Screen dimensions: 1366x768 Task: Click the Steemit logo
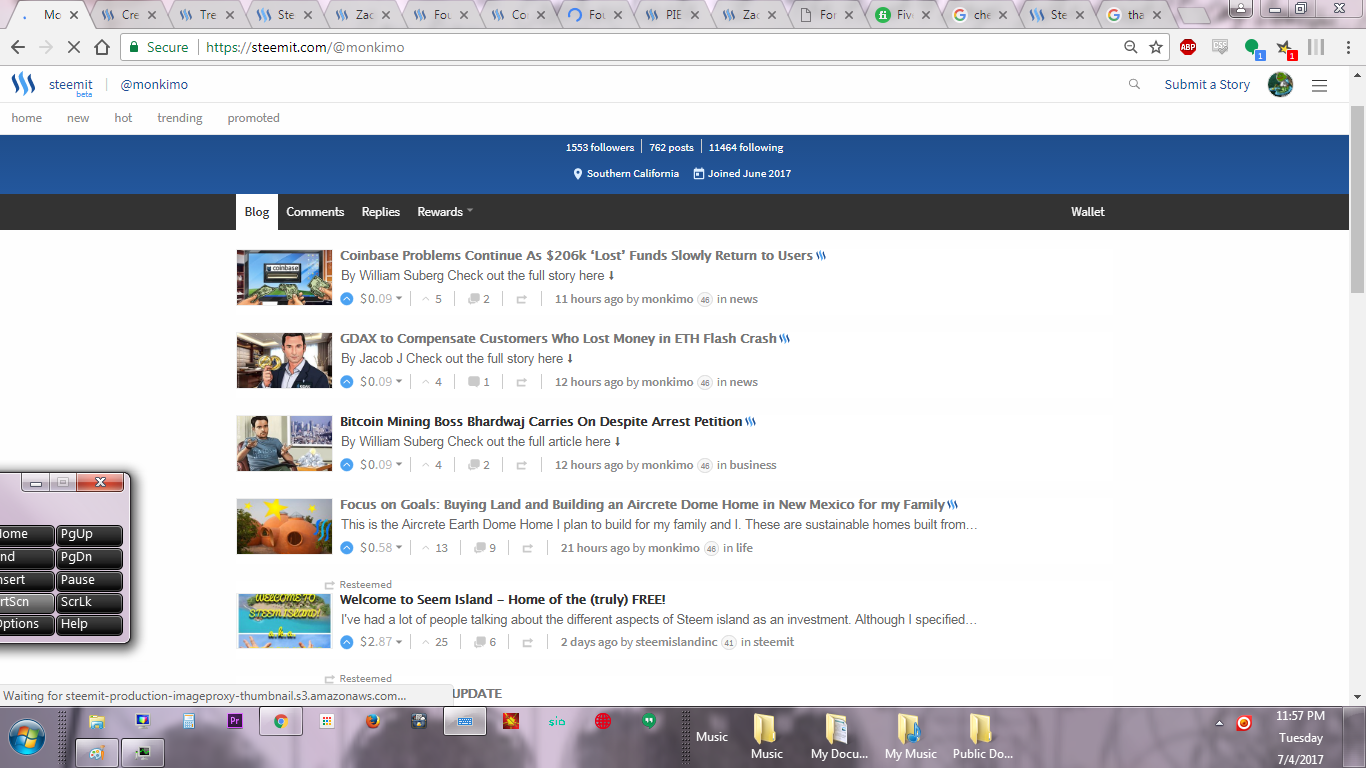tap(23, 84)
